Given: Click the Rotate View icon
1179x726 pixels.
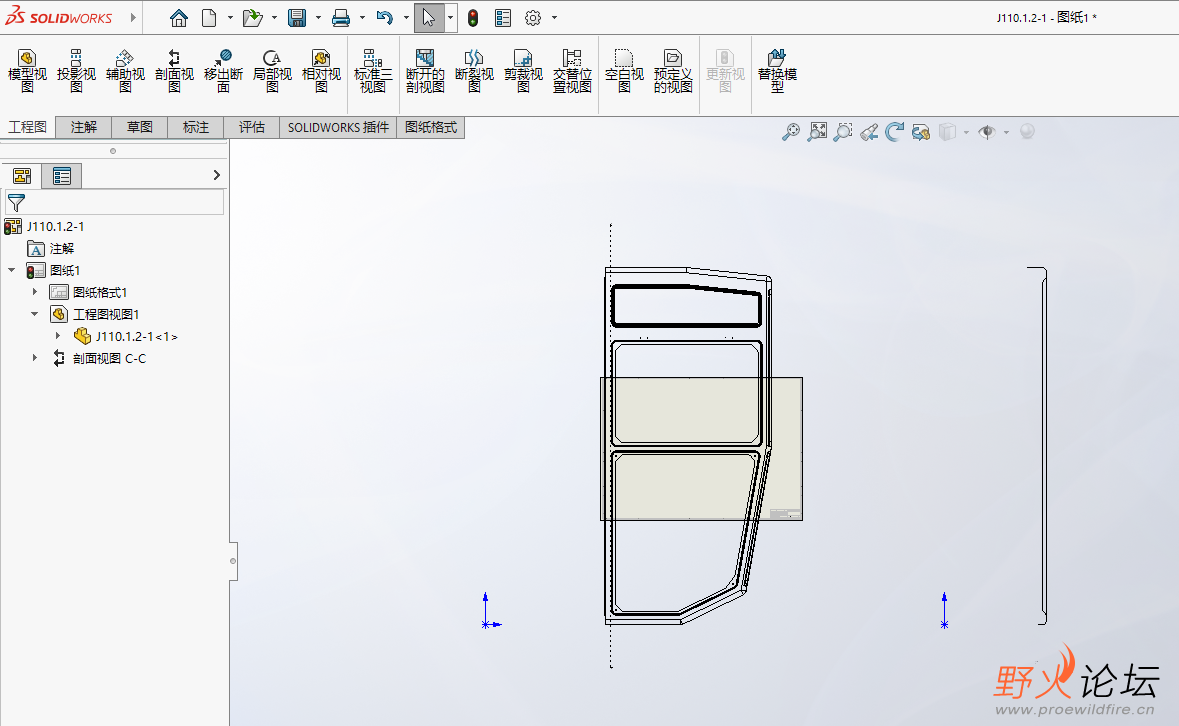Looking at the screenshot, I should 895,132.
